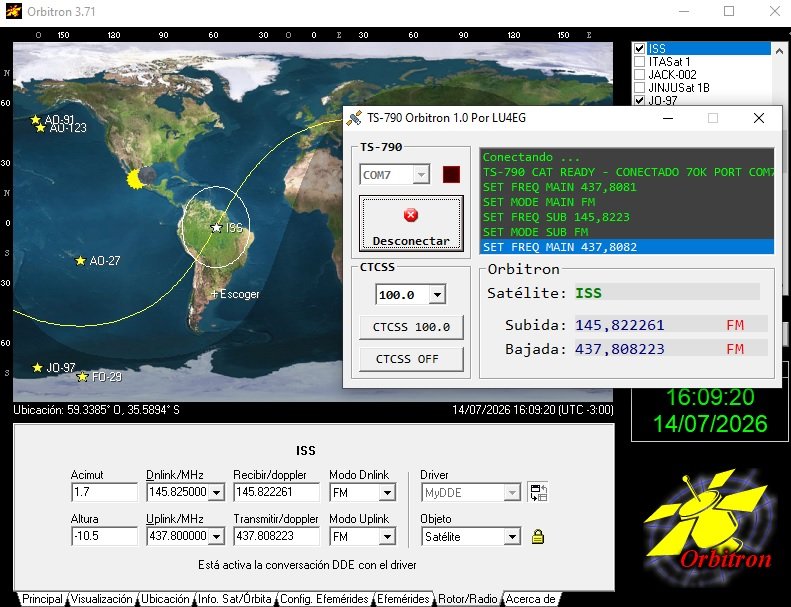
Task: Switch to the Principal tab
Action: tap(42, 599)
